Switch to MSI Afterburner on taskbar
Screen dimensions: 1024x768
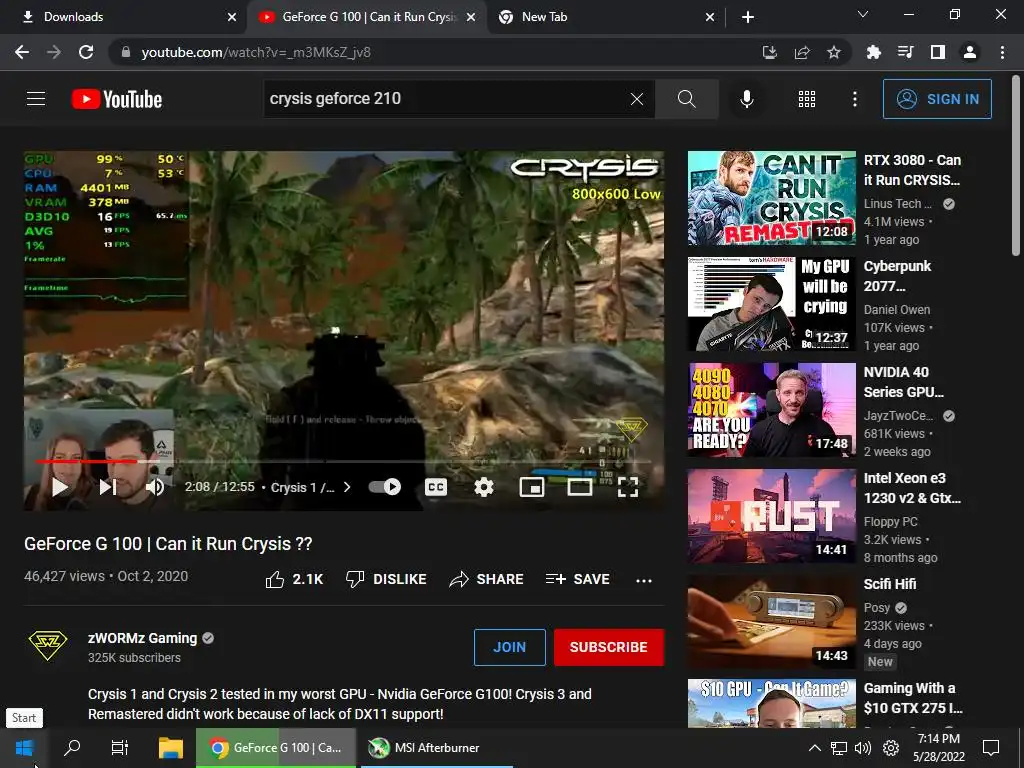pyautogui.click(x=435, y=748)
